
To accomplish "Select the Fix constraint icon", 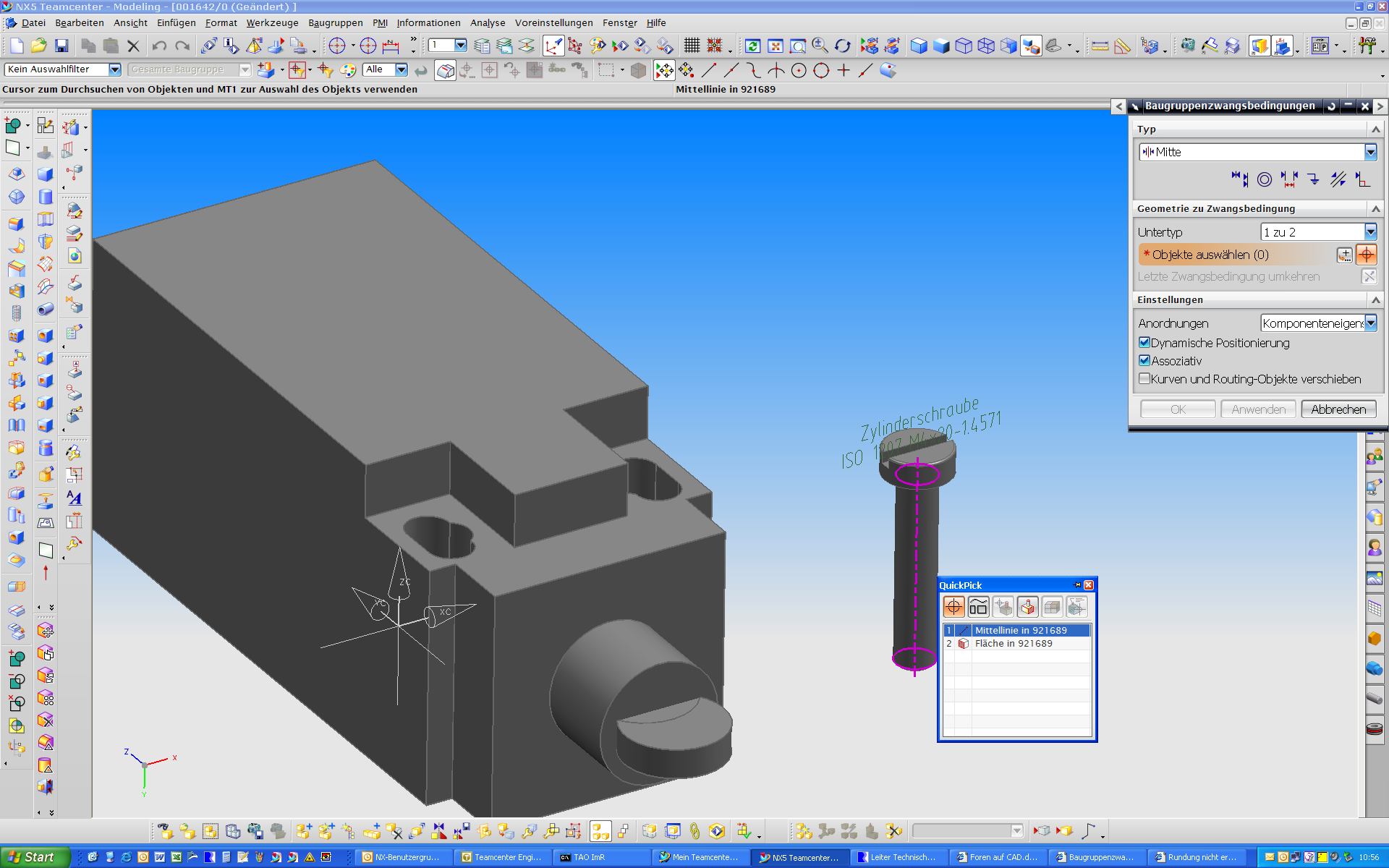I will [x=1313, y=179].
